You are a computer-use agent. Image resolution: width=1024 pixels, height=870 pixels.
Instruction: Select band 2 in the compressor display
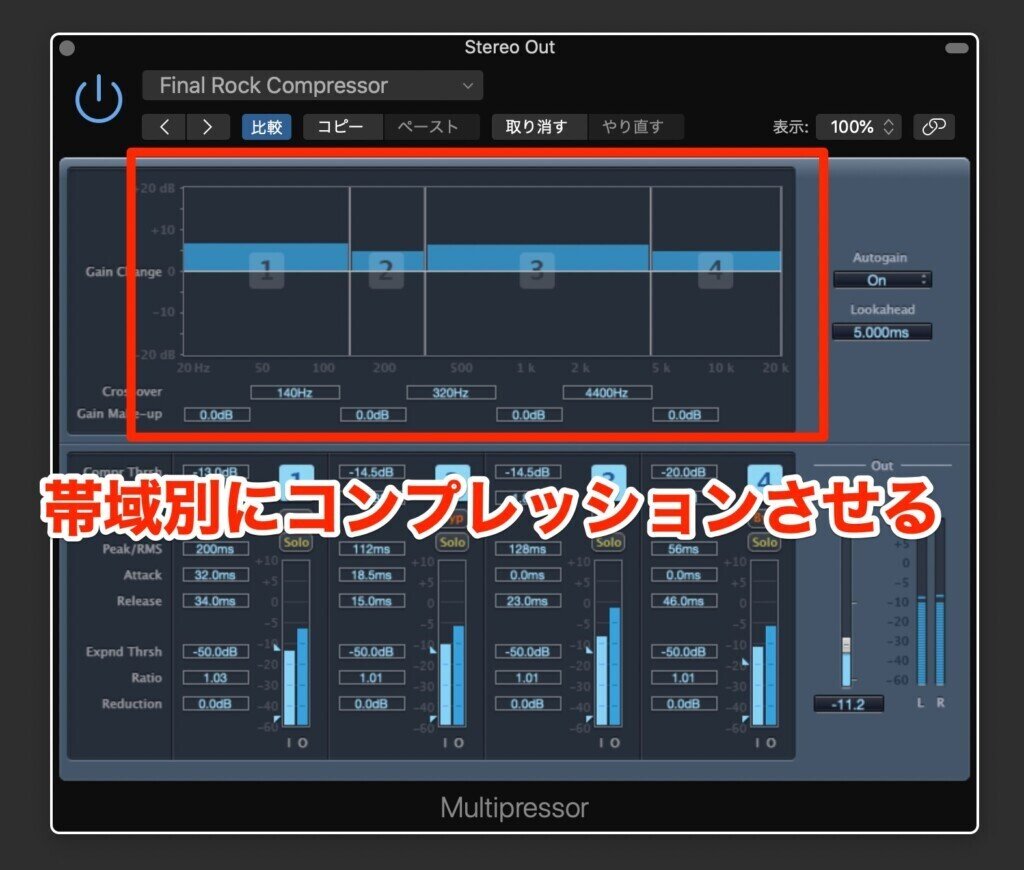tap(385, 269)
